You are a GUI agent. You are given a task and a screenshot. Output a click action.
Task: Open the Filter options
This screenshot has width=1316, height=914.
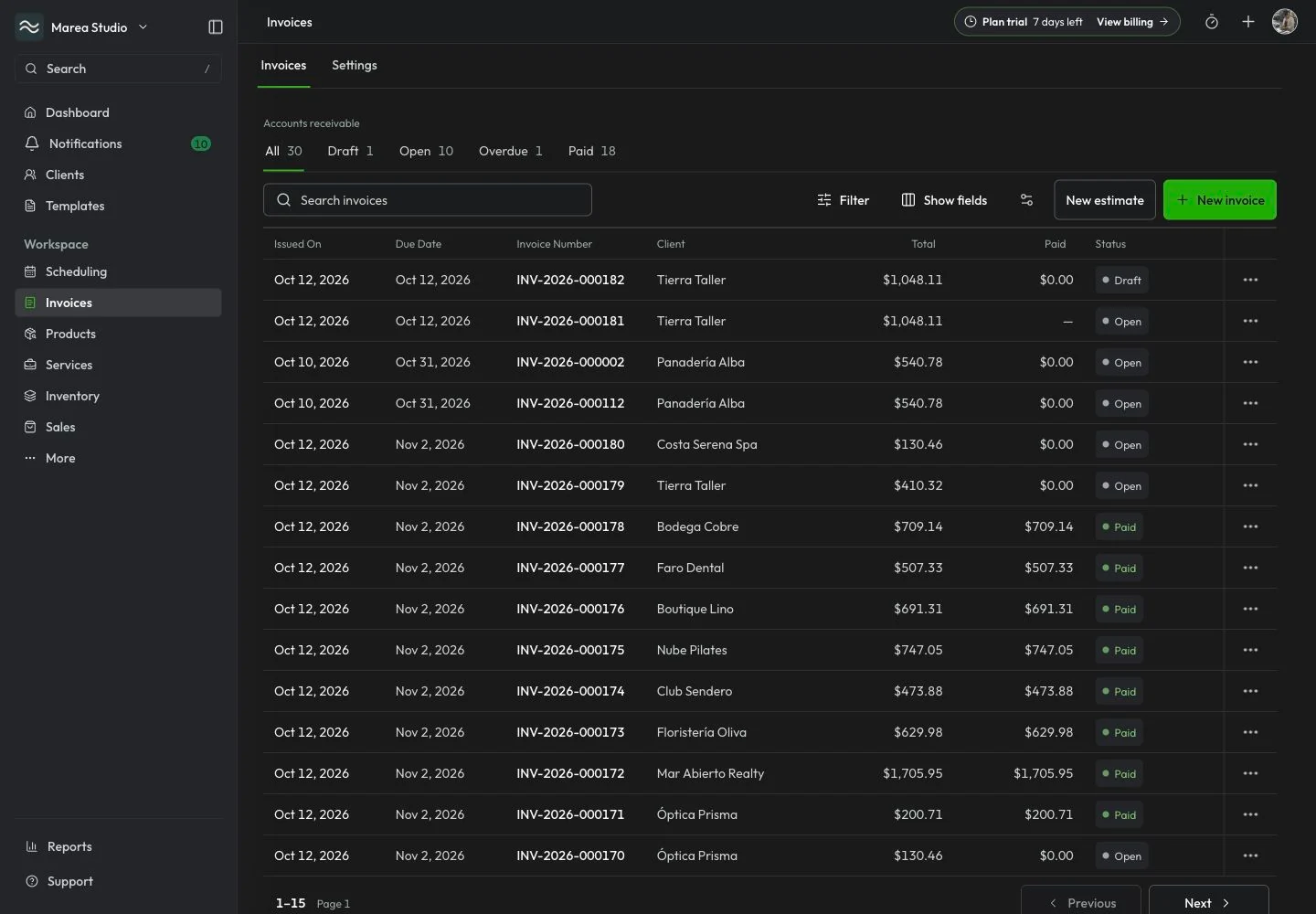coord(843,200)
